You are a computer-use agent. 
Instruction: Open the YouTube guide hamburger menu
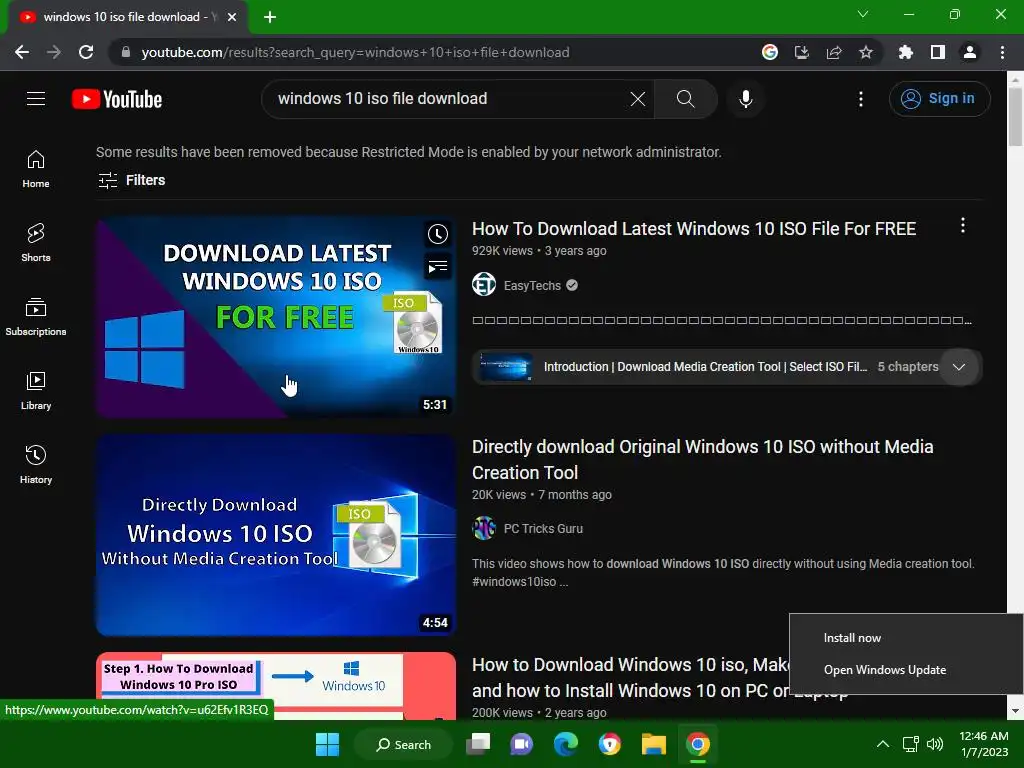point(36,99)
